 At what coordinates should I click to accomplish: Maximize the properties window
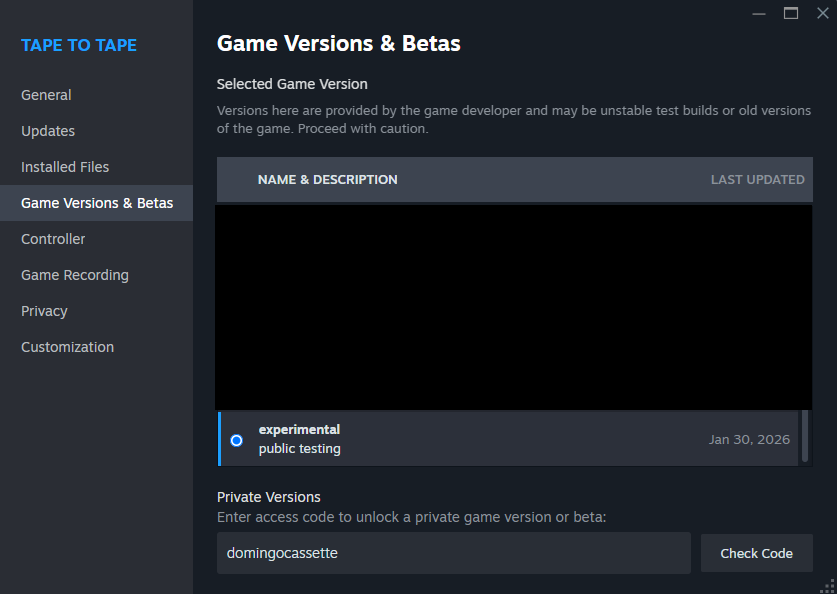791,13
